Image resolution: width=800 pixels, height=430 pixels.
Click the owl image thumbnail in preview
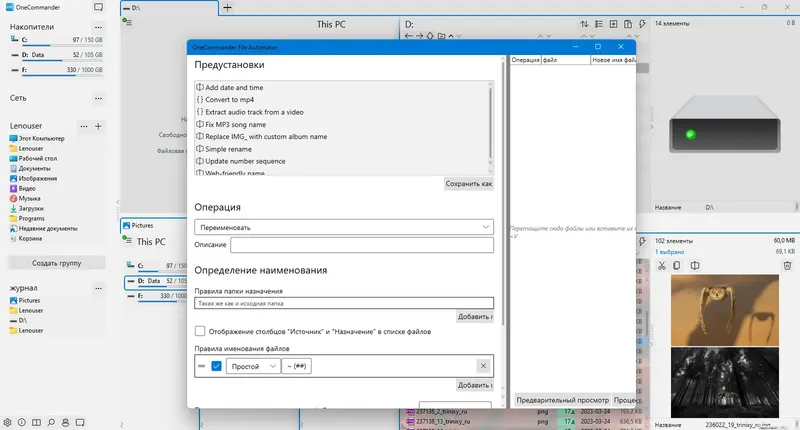[x=724, y=310]
